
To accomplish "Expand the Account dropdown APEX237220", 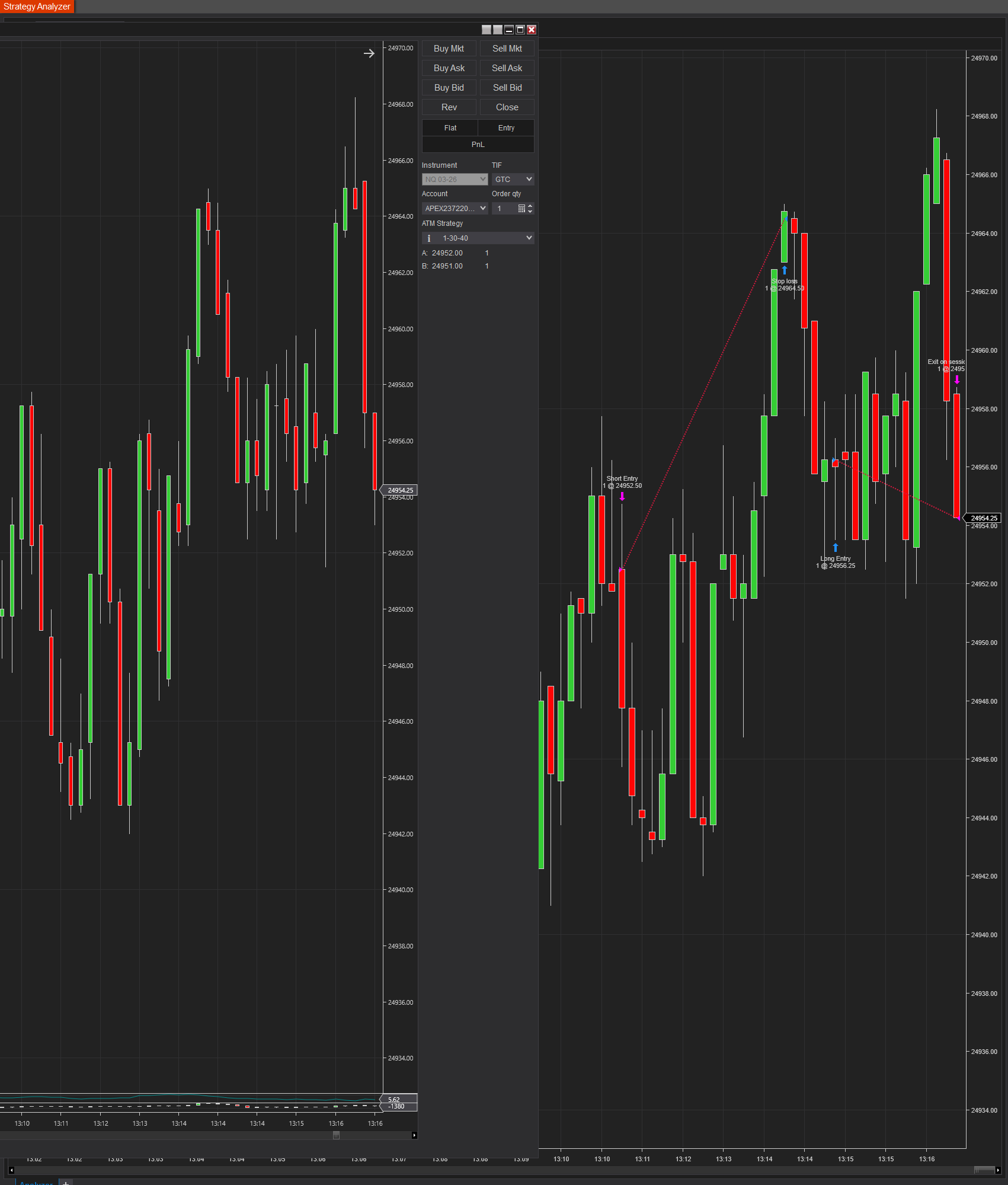I will [455, 208].
